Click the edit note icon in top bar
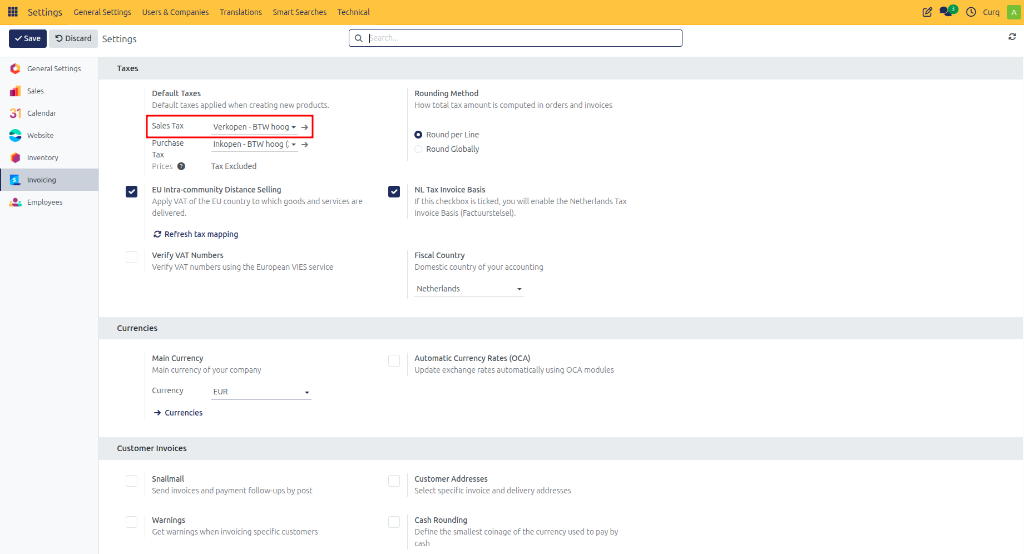Viewport: 1024px width, 554px height. tap(927, 12)
